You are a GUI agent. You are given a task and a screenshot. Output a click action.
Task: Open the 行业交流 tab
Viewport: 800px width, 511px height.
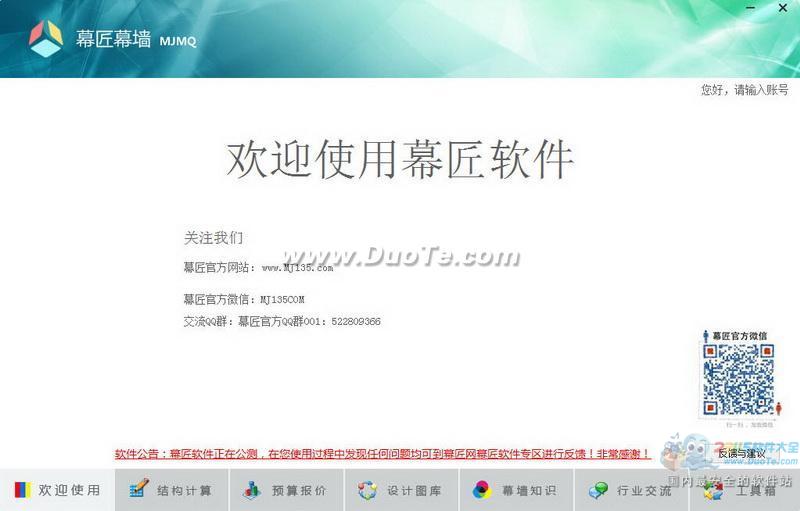click(632, 490)
